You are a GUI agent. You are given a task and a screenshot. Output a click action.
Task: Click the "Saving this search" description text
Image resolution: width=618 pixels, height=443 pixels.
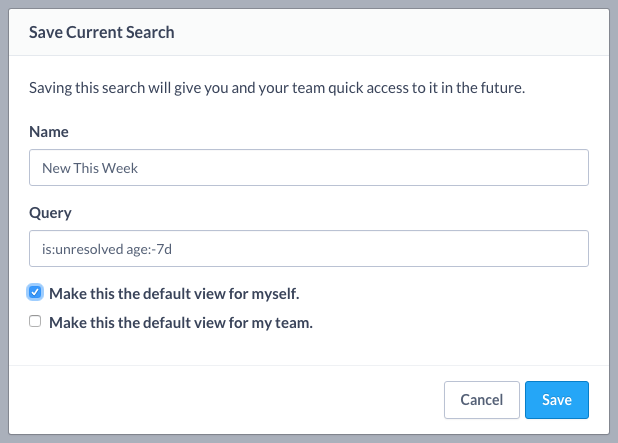[277, 88]
